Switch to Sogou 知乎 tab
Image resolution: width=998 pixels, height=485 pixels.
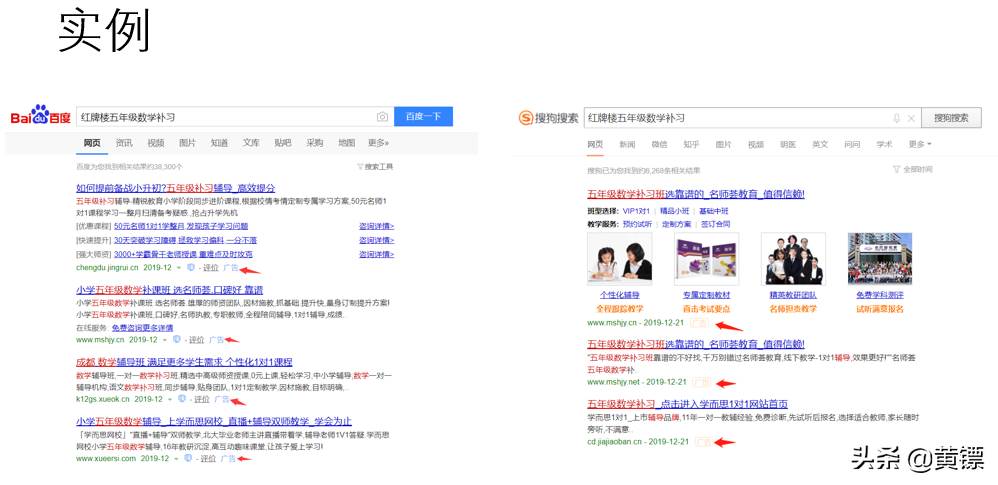tap(691, 144)
